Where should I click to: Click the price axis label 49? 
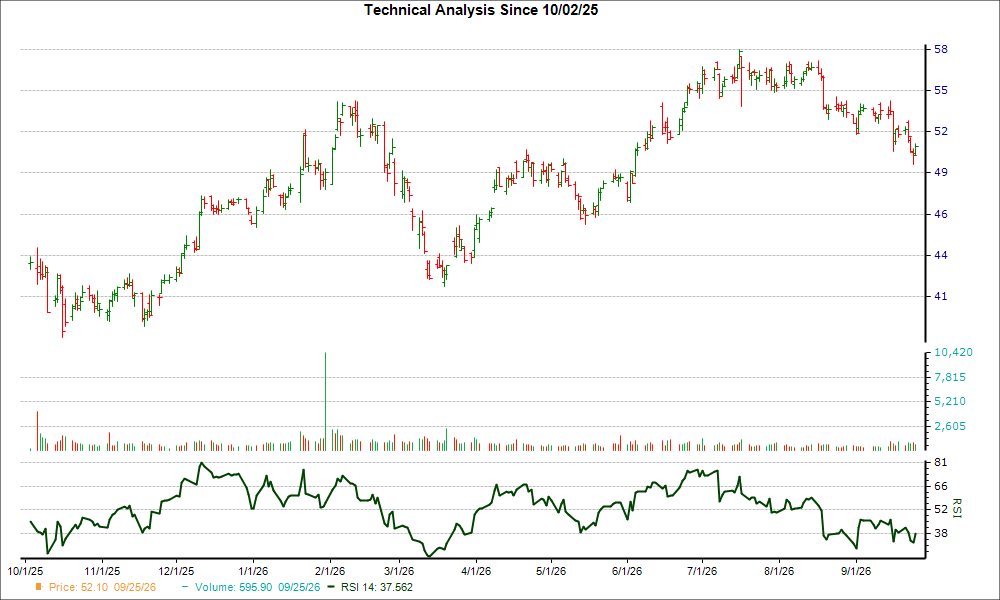pos(941,172)
